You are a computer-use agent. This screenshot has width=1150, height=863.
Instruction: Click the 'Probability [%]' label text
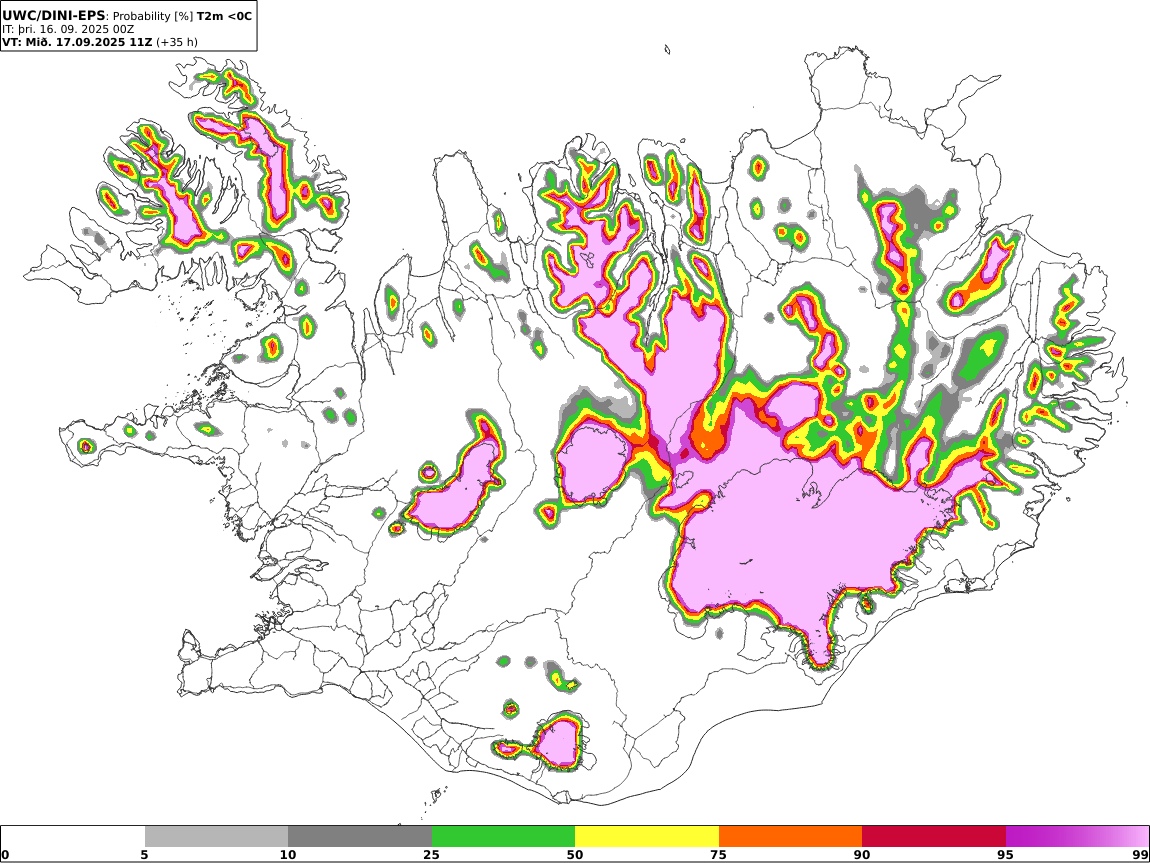153,16
